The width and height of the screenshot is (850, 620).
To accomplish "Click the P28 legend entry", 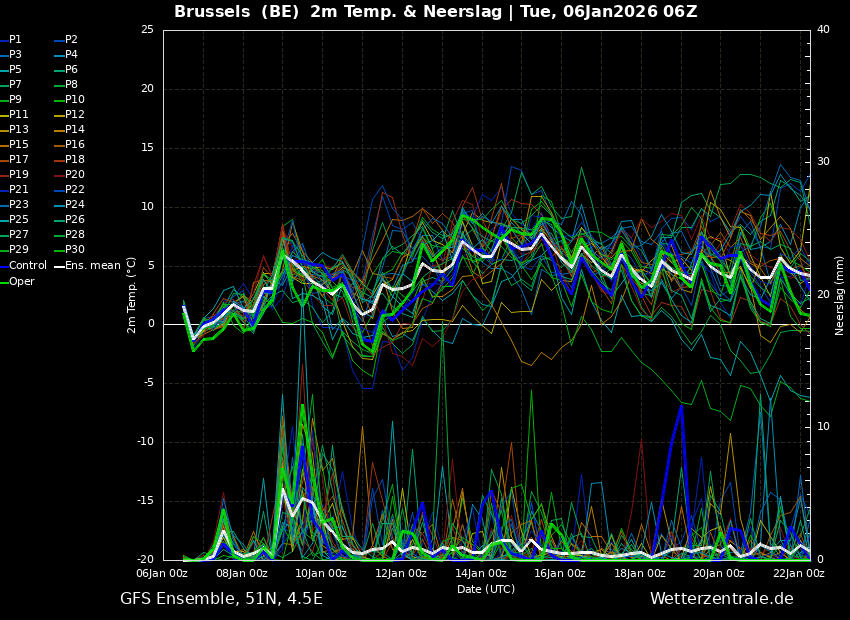I will pos(69,235).
